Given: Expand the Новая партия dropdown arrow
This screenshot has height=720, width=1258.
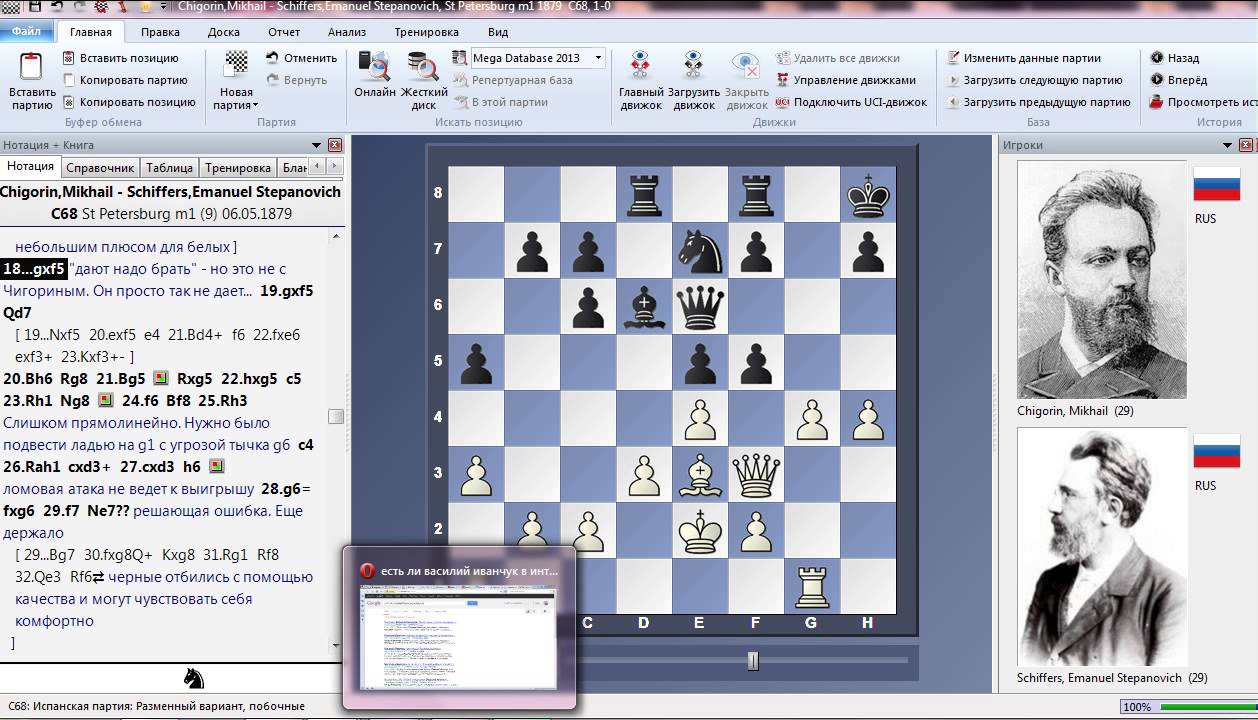Looking at the screenshot, I should (x=256, y=105).
